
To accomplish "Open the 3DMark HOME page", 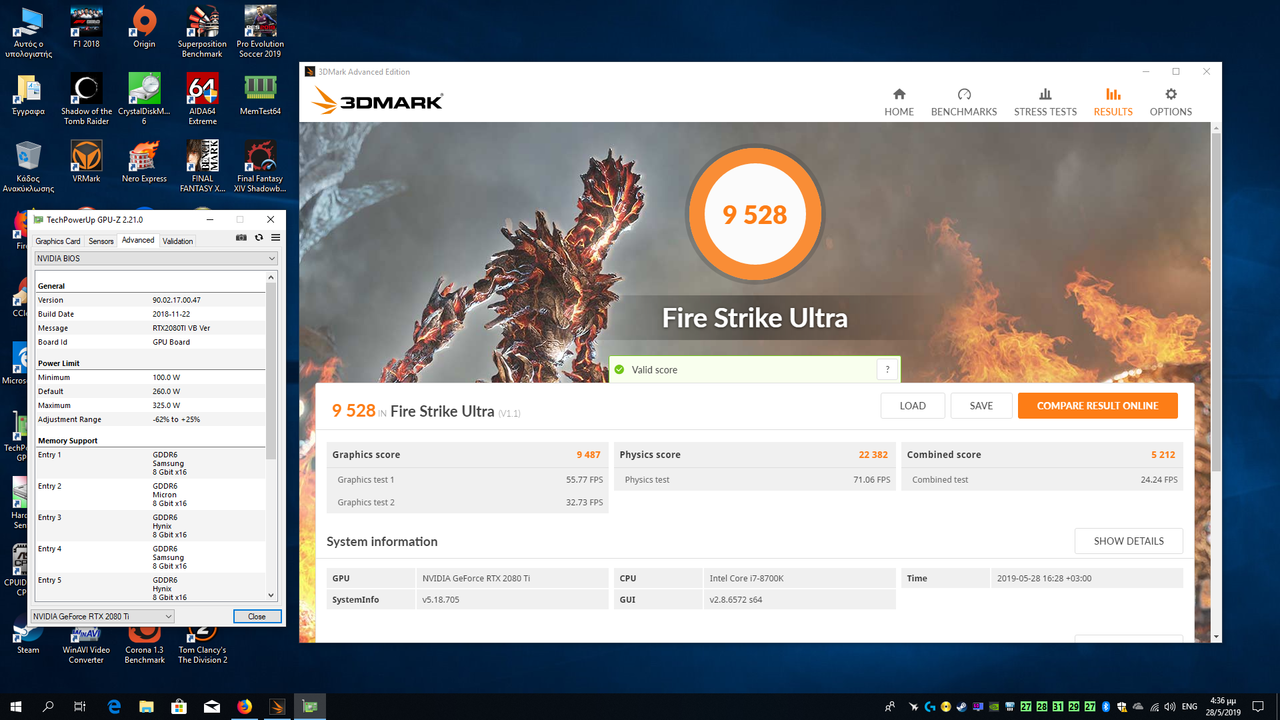I will (899, 102).
